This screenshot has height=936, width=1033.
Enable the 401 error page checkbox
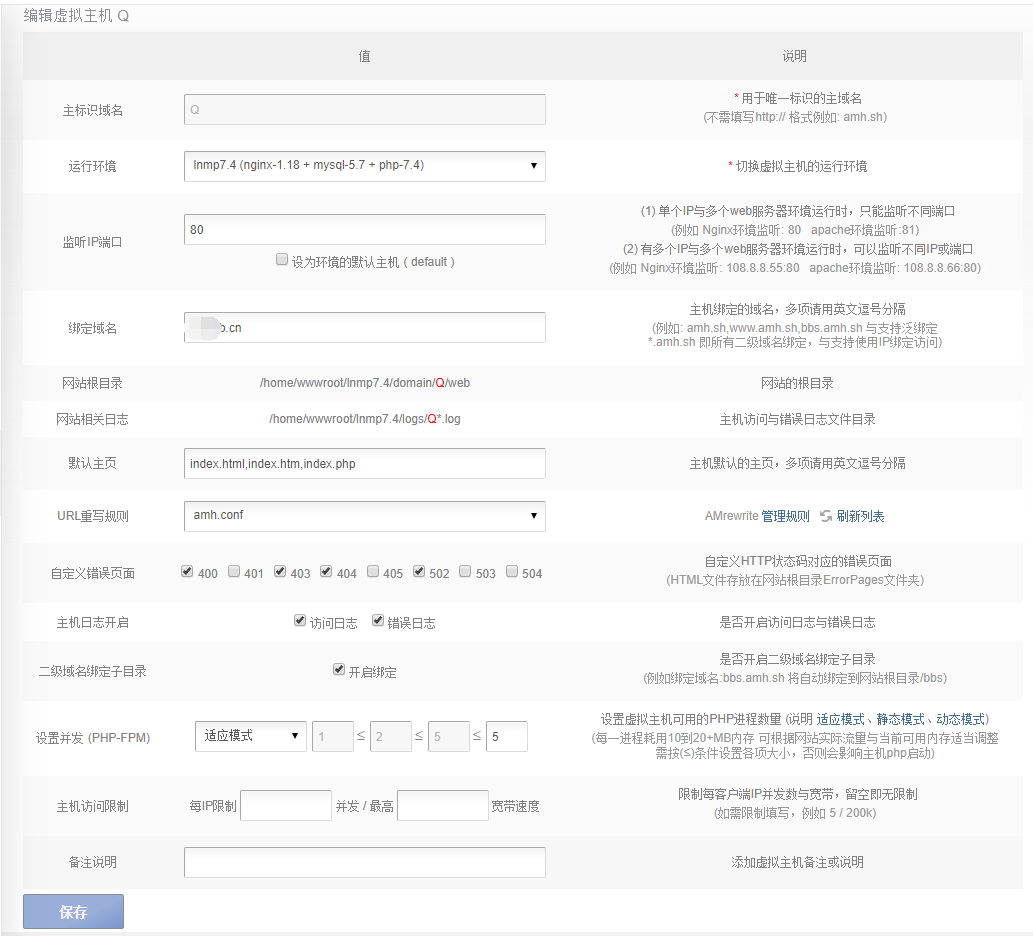pyautogui.click(x=234, y=572)
